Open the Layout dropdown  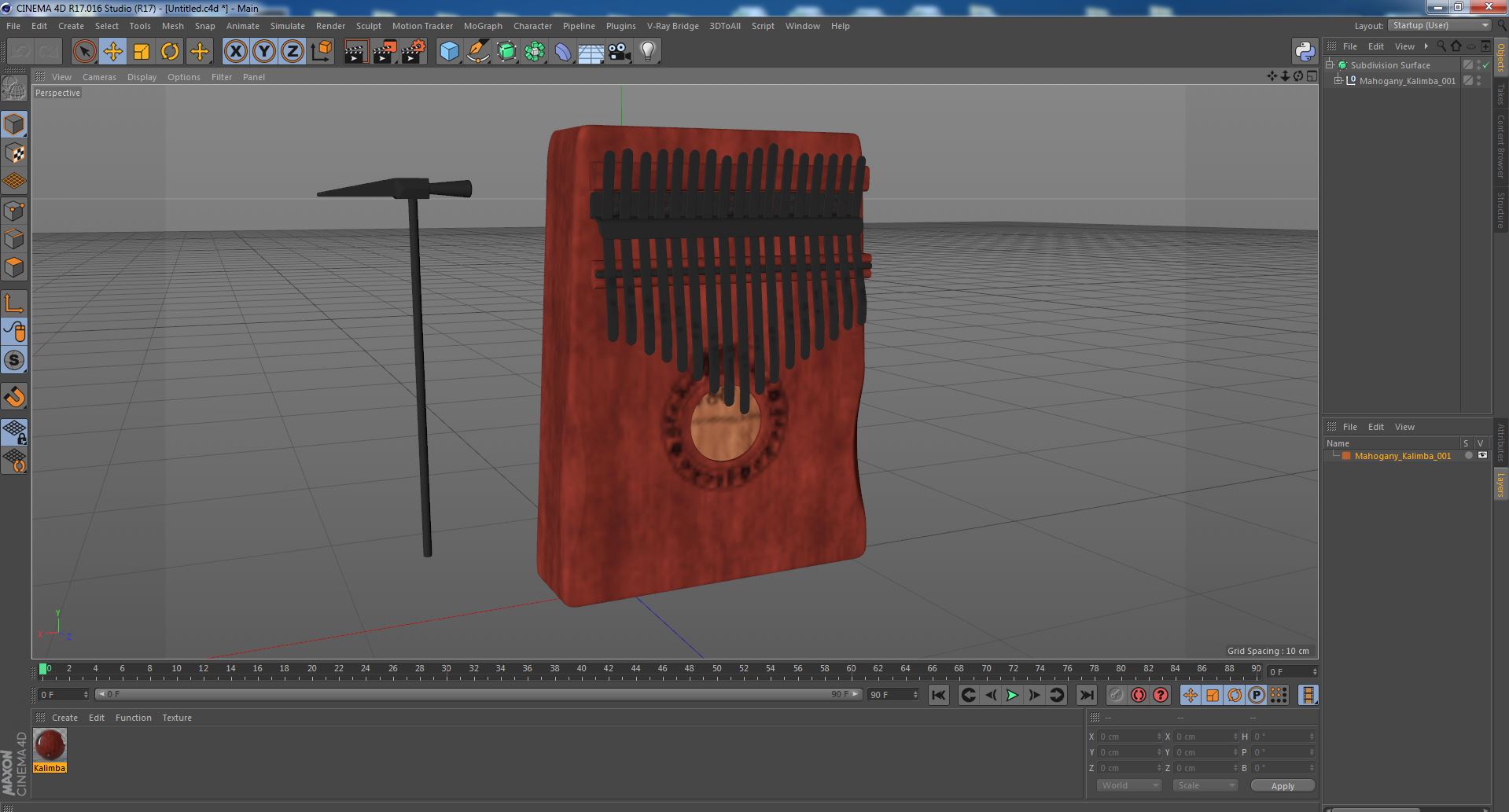pos(1438,26)
